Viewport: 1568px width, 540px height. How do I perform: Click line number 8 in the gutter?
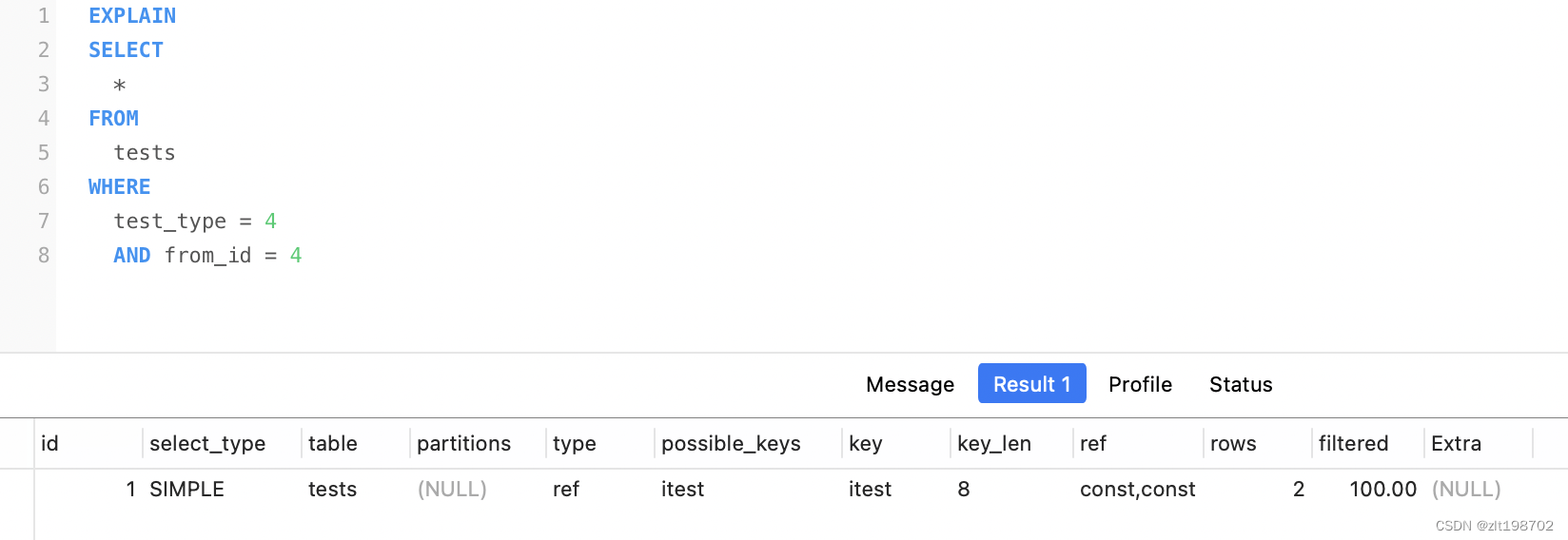44,256
